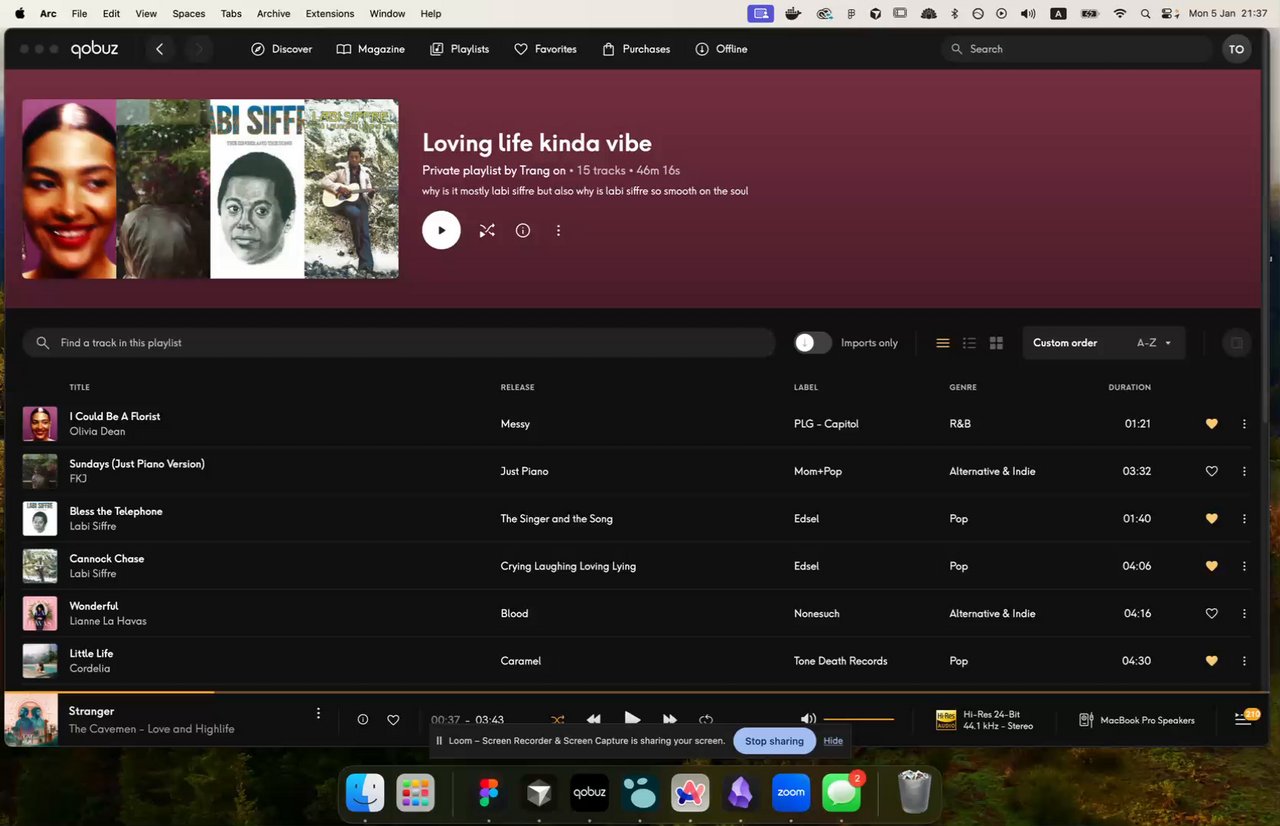The image size is (1280, 826).
Task: Shuffle the playlist from the header
Action: [x=487, y=231]
